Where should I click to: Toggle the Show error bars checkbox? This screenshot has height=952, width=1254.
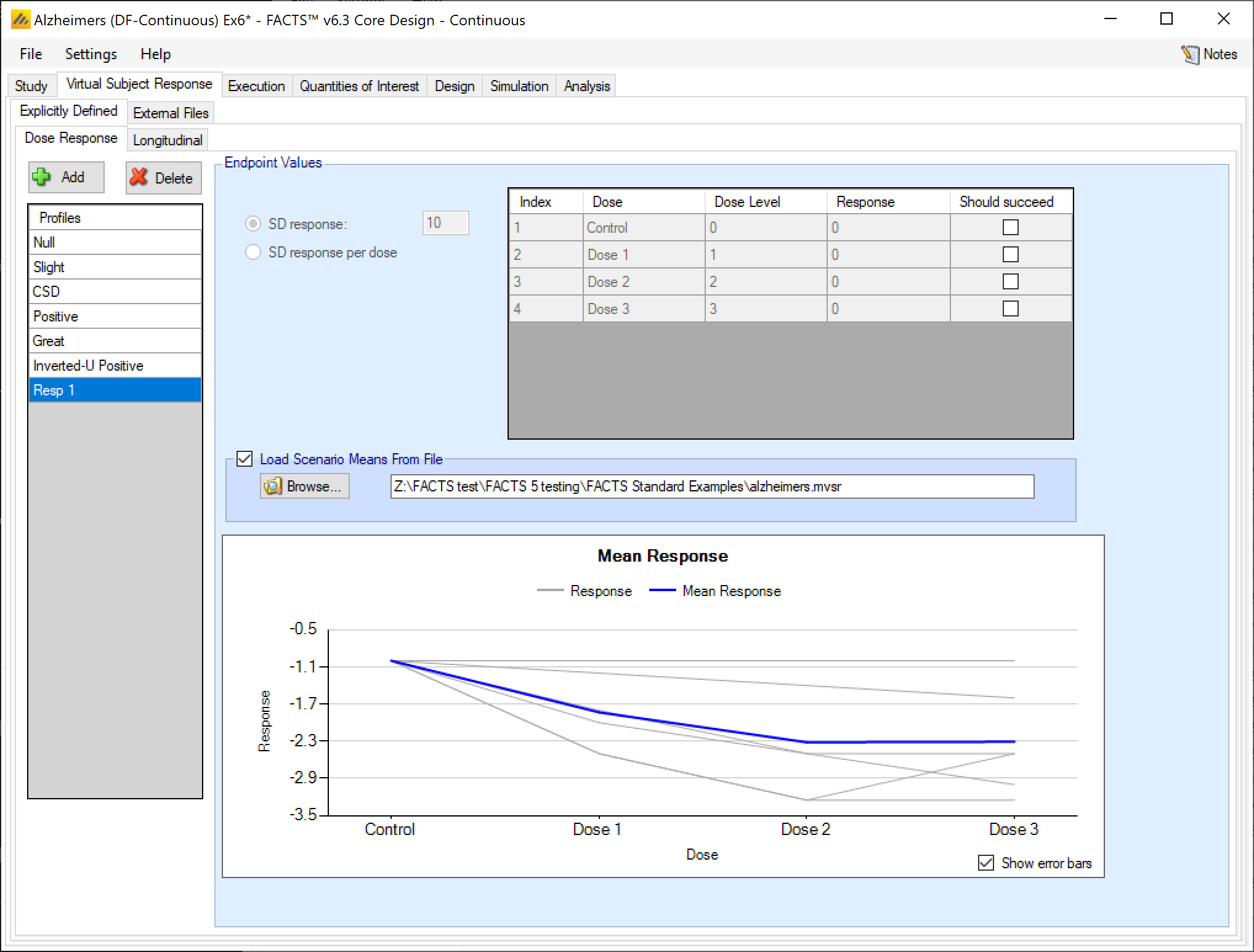[985, 863]
